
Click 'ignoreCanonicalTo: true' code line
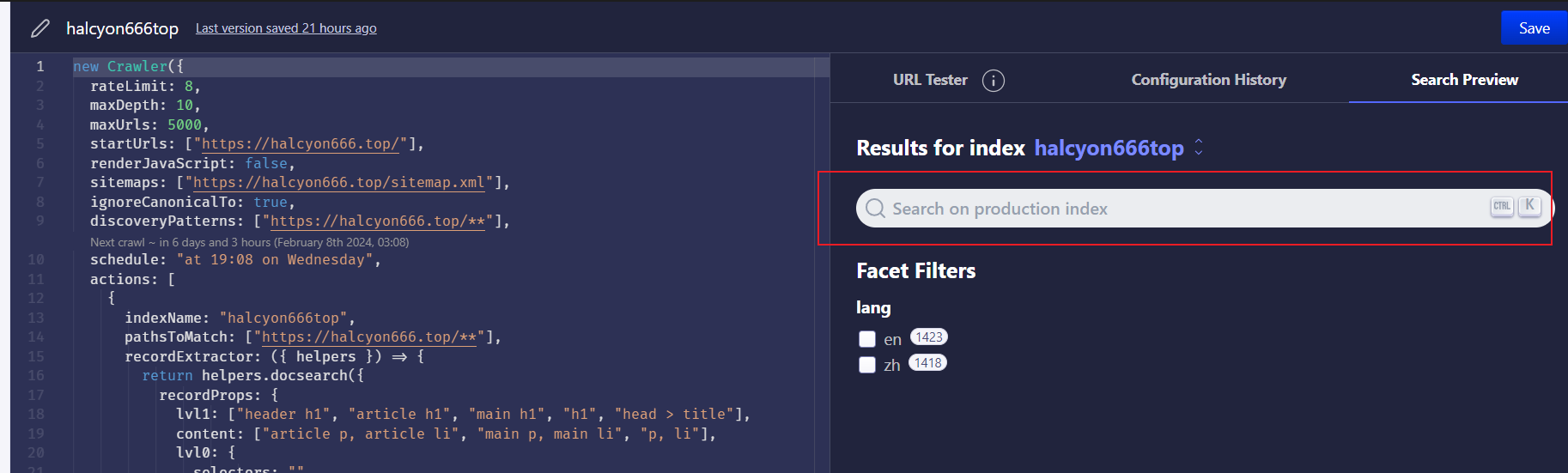192,203
